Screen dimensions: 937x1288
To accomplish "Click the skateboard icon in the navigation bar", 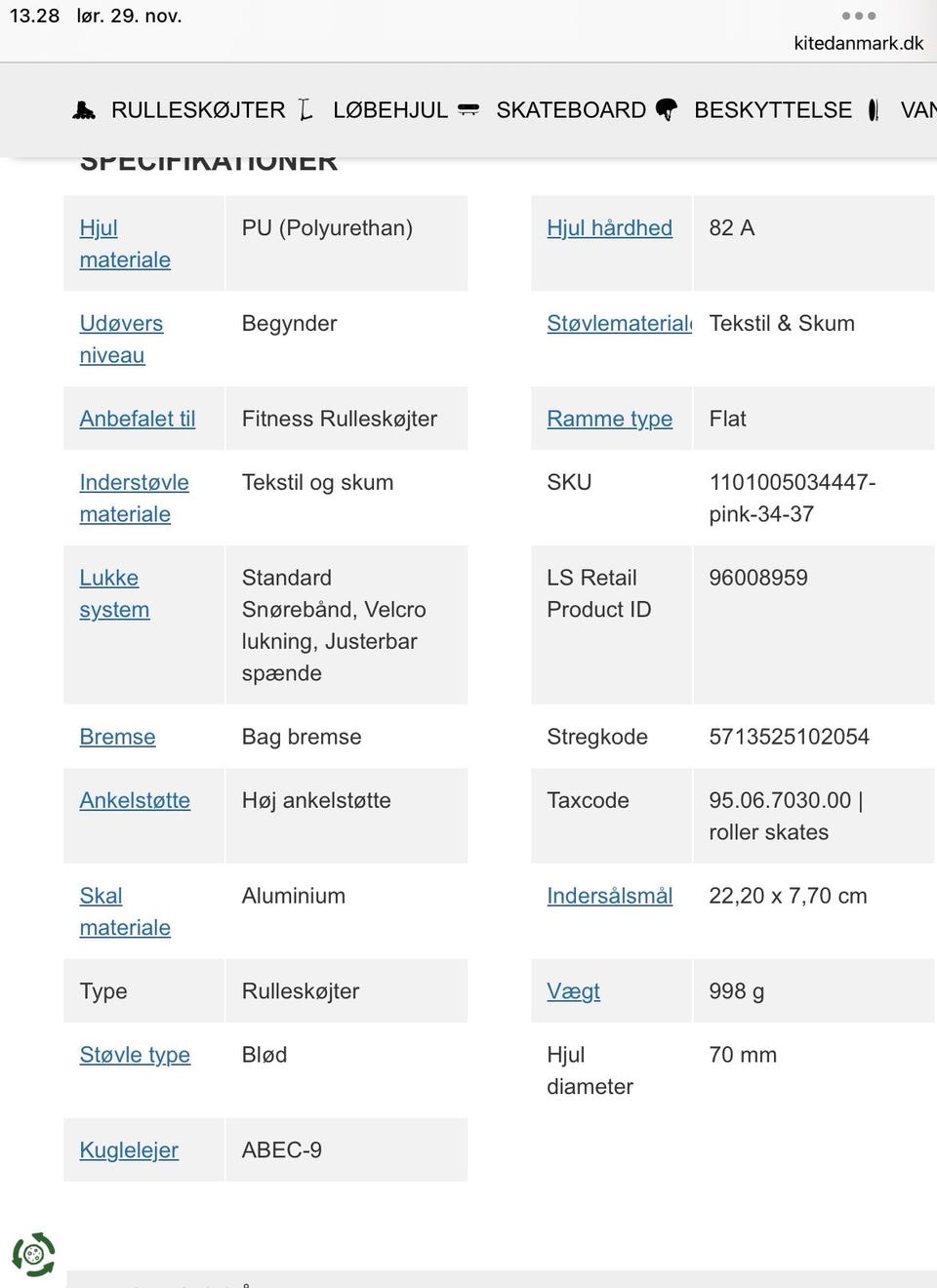I will [x=468, y=110].
